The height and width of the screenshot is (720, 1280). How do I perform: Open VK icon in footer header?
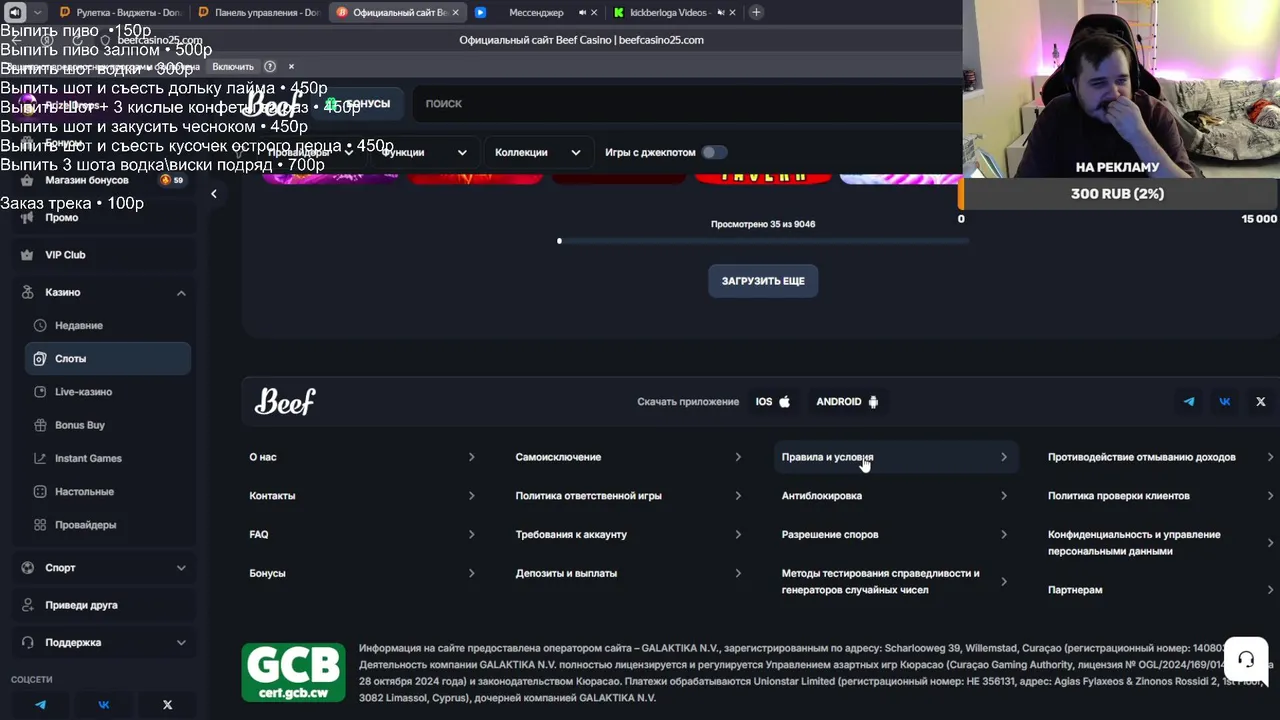coord(1225,401)
